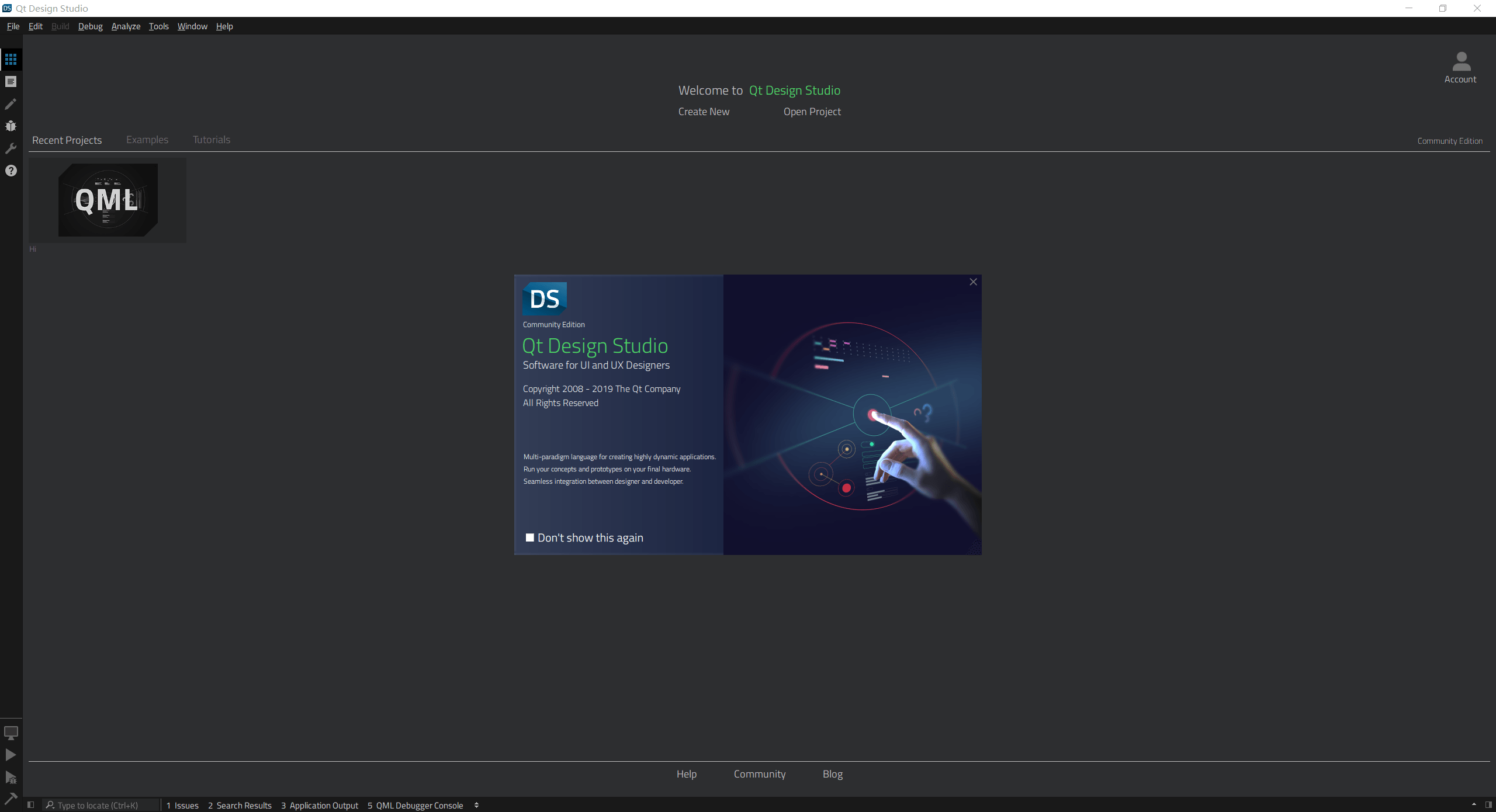Expand output pane with up arrow
This screenshot has height=812, width=1496.
(1474, 805)
